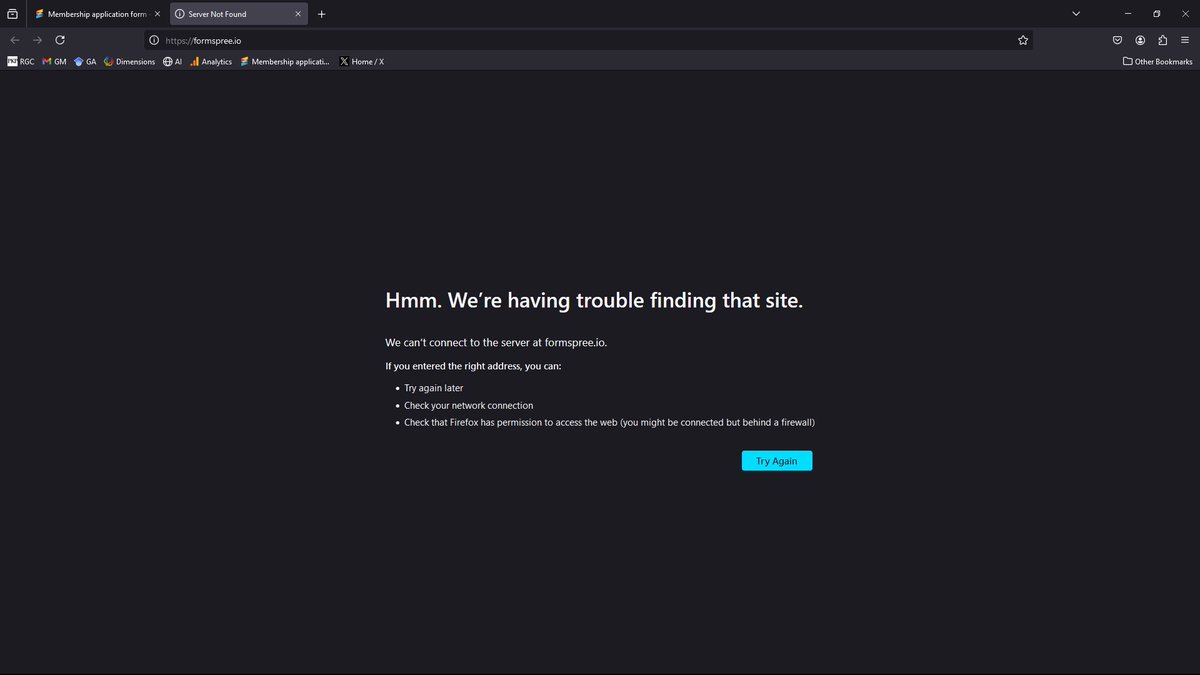
Task: Open a new tab with plus button
Action: click(x=322, y=14)
